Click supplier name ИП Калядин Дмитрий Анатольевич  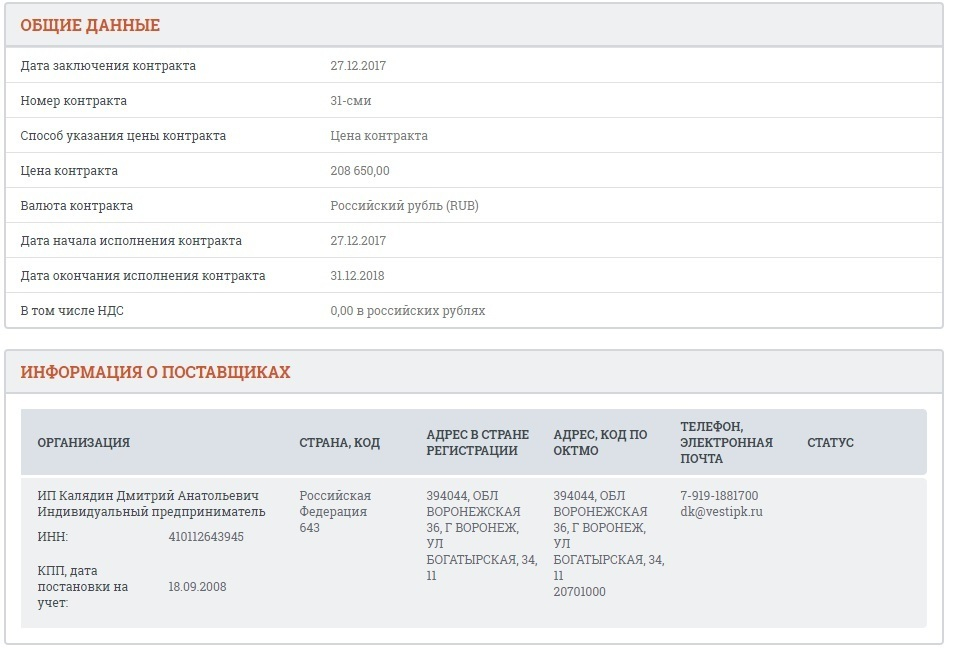148,495
